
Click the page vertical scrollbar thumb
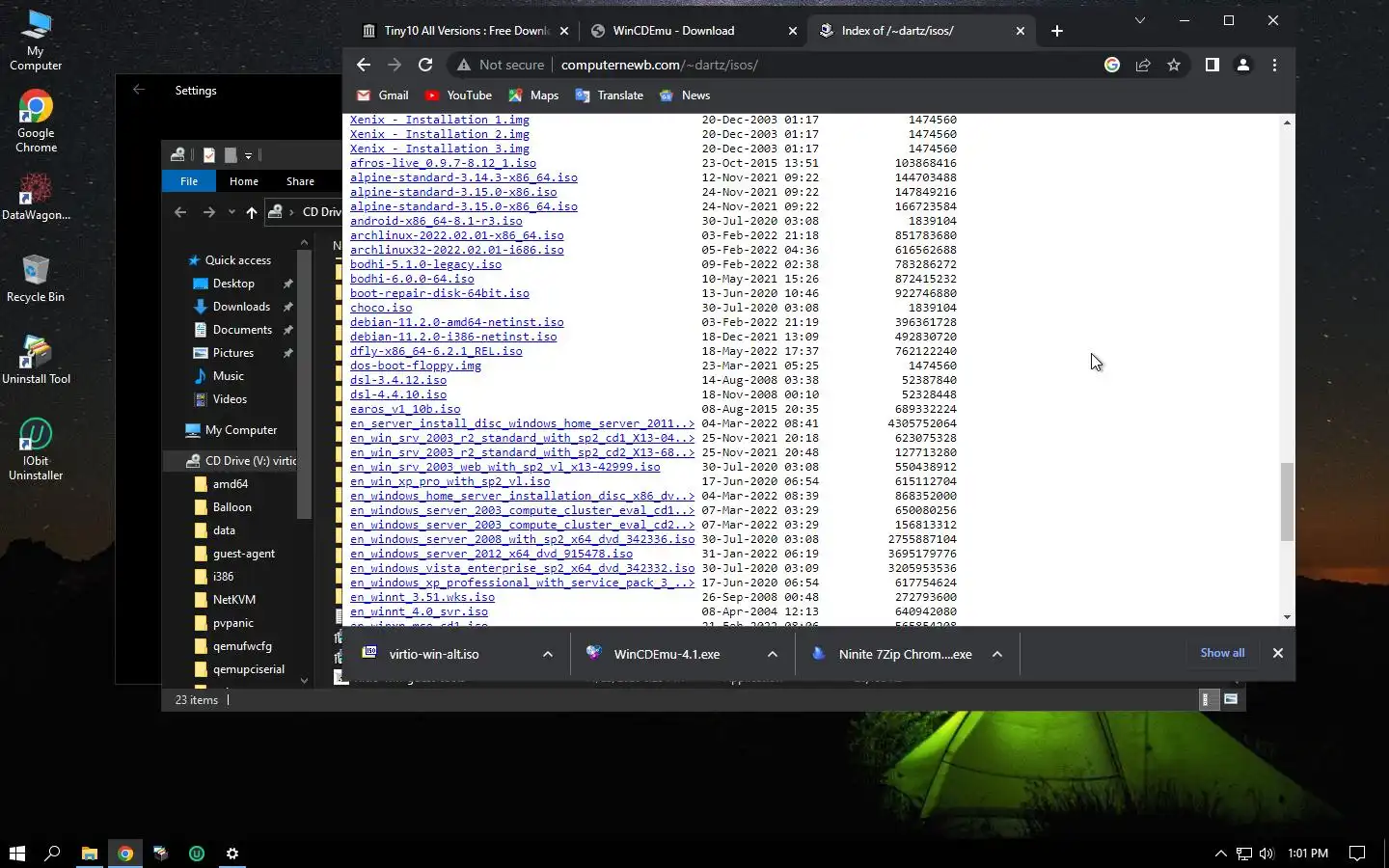coord(1287,502)
